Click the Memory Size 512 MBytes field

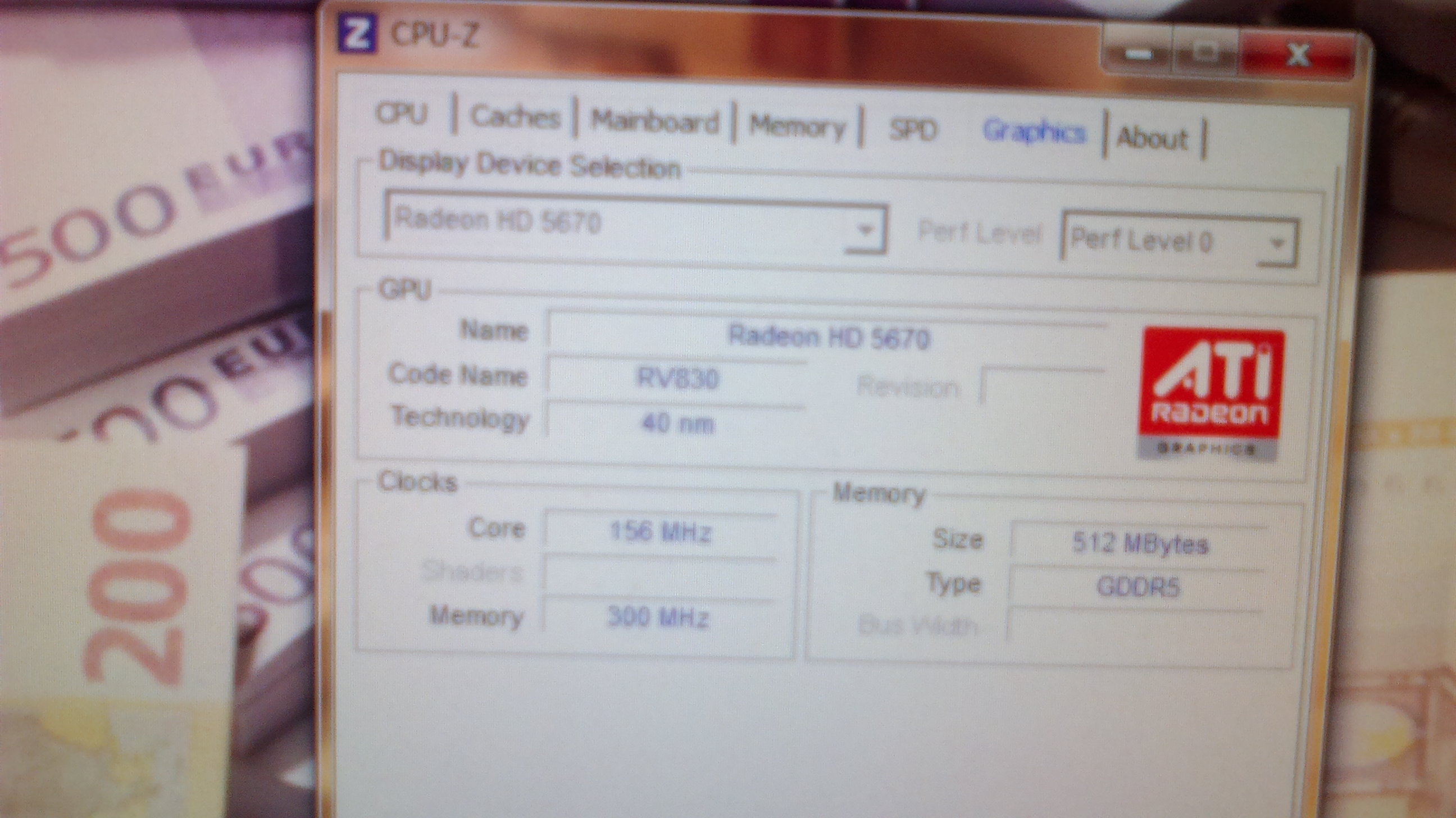tap(1139, 544)
